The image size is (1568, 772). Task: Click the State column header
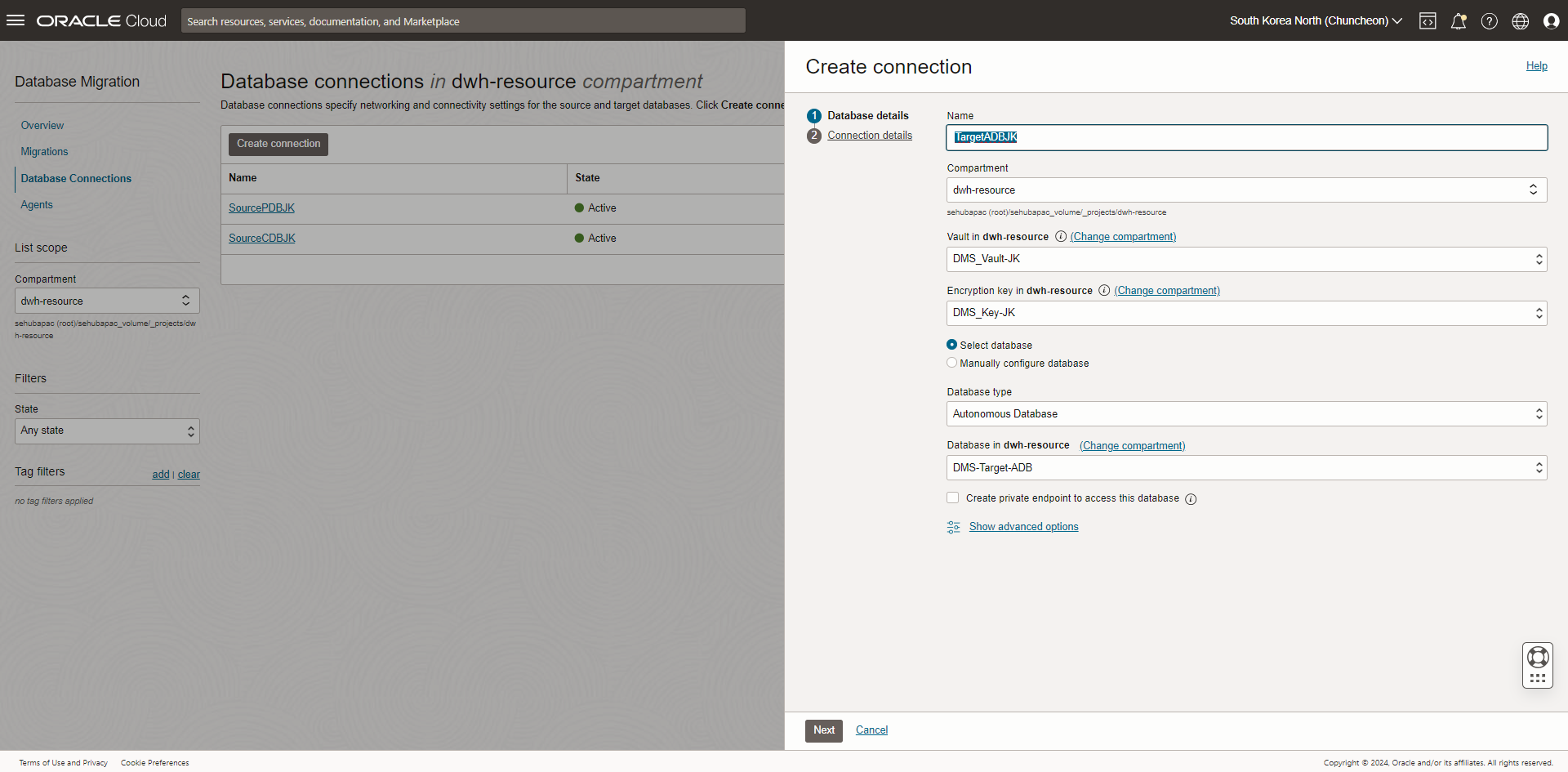coord(587,178)
